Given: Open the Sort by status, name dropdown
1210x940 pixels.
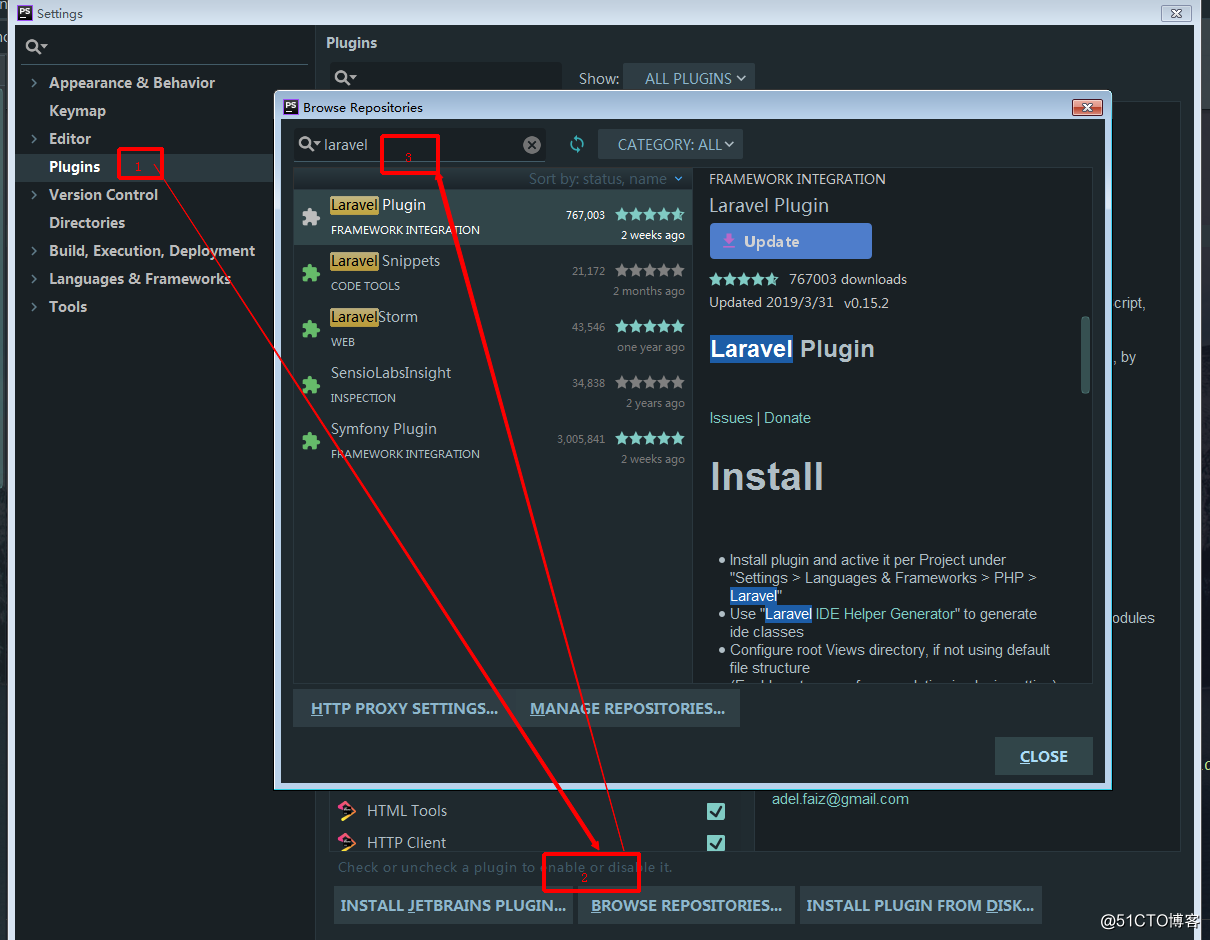Looking at the screenshot, I should click(606, 179).
